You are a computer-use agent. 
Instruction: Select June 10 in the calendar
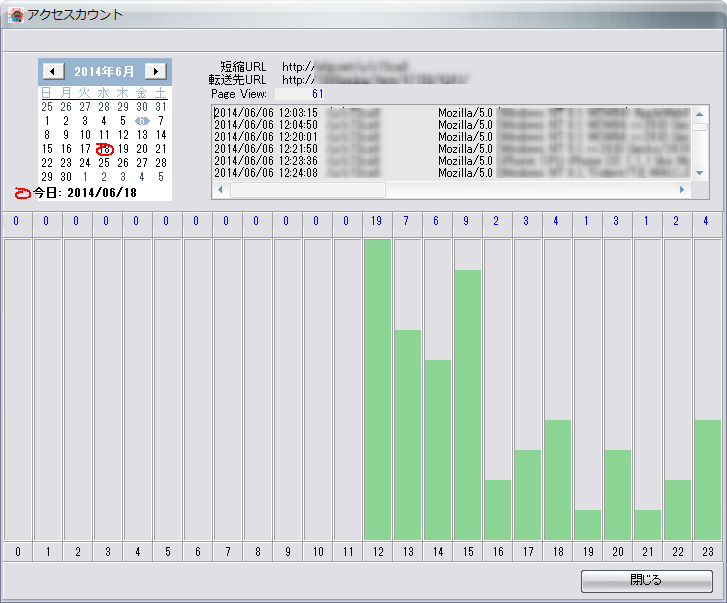coord(85,134)
